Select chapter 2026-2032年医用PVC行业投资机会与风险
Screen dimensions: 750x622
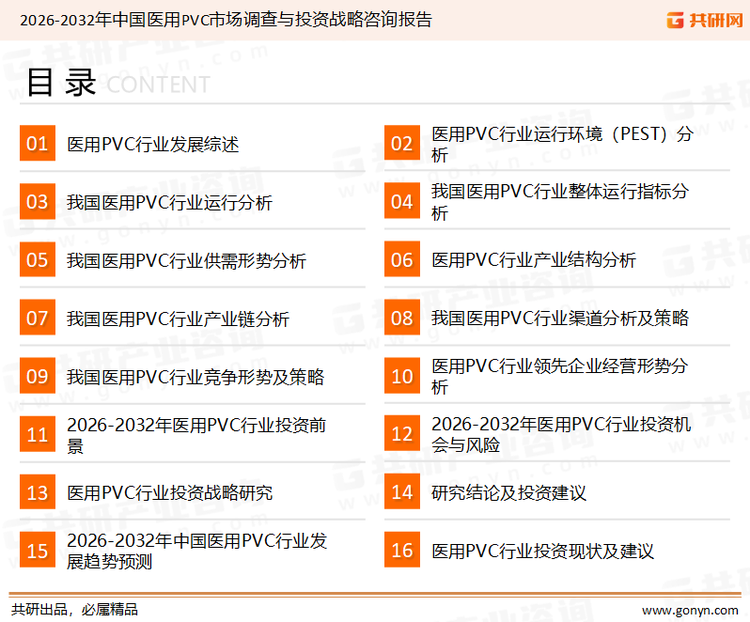click(561, 434)
